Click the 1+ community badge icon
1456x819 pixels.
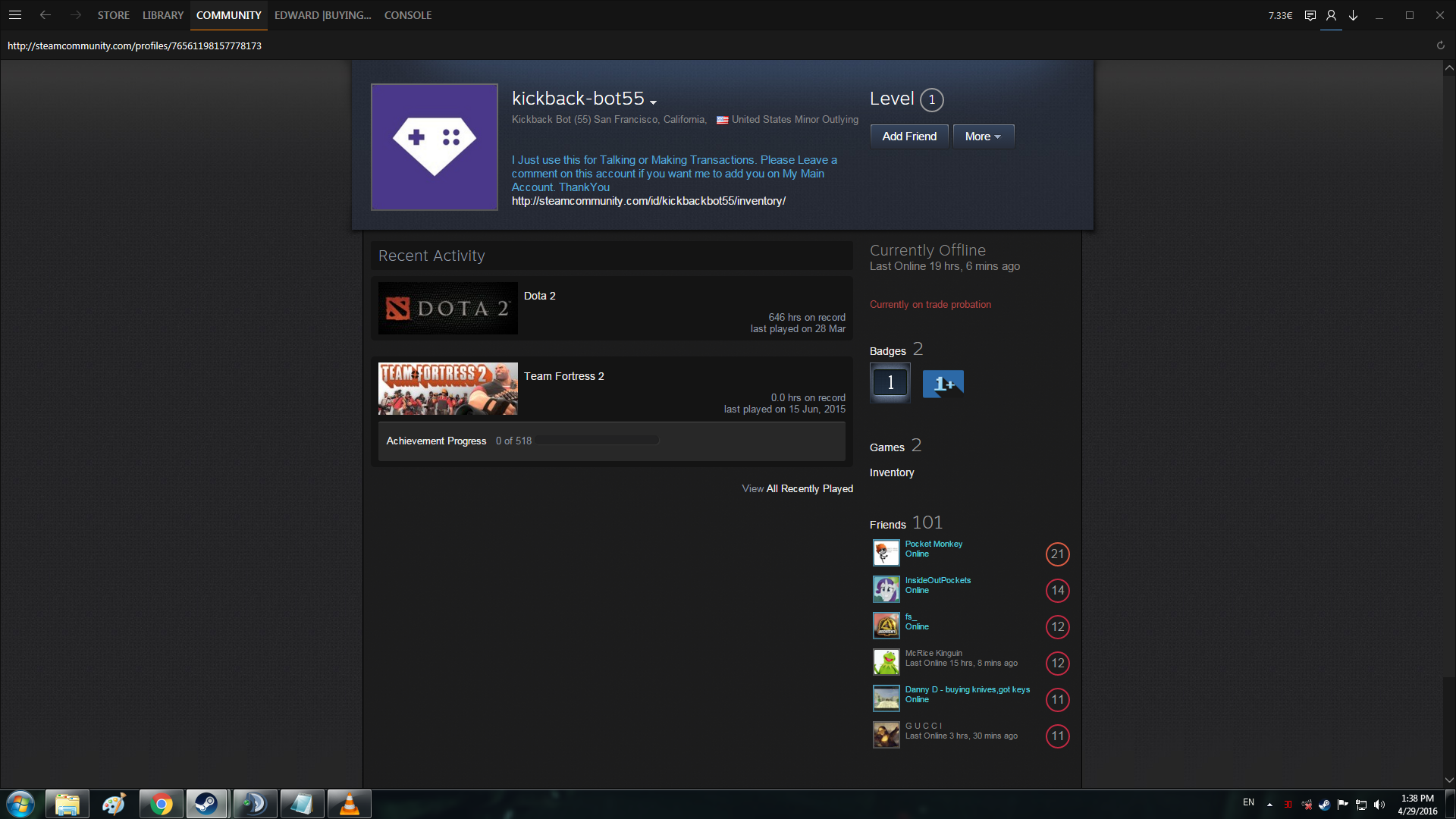tap(943, 384)
